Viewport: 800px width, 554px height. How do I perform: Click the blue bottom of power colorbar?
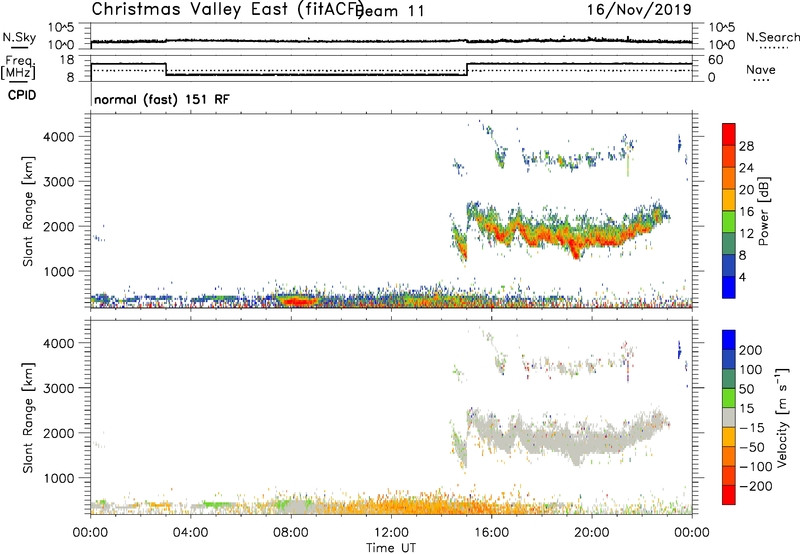tap(729, 287)
